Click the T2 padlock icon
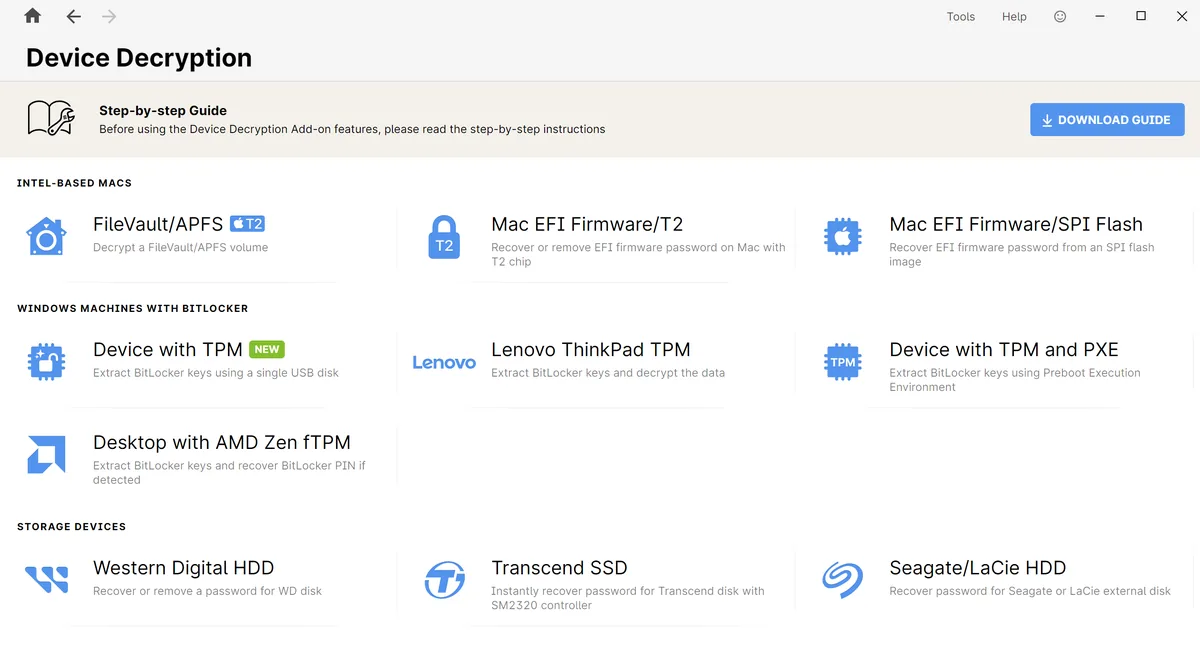The width and height of the screenshot is (1200, 656). pyautogui.click(x=444, y=238)
